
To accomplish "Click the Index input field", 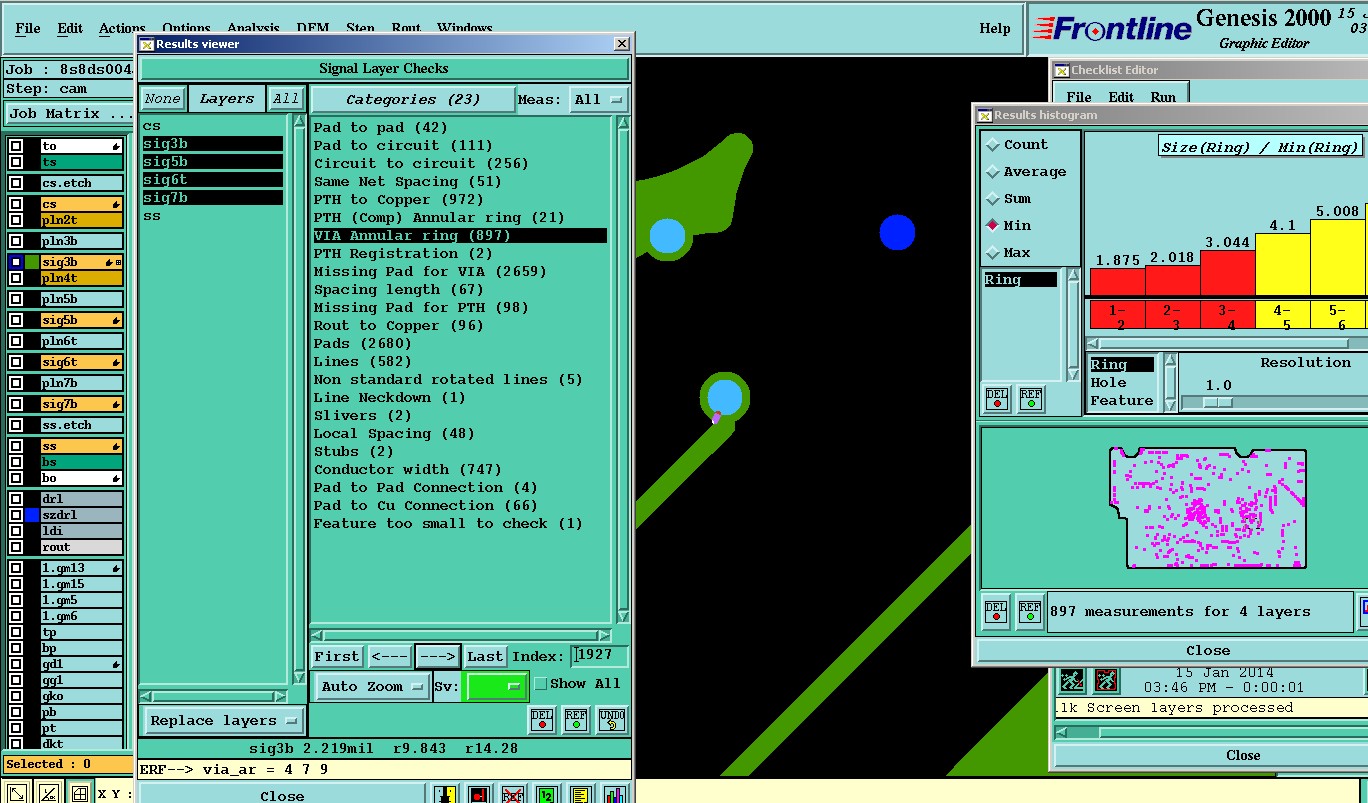I will pyautogui.click(x=600, y=656).
